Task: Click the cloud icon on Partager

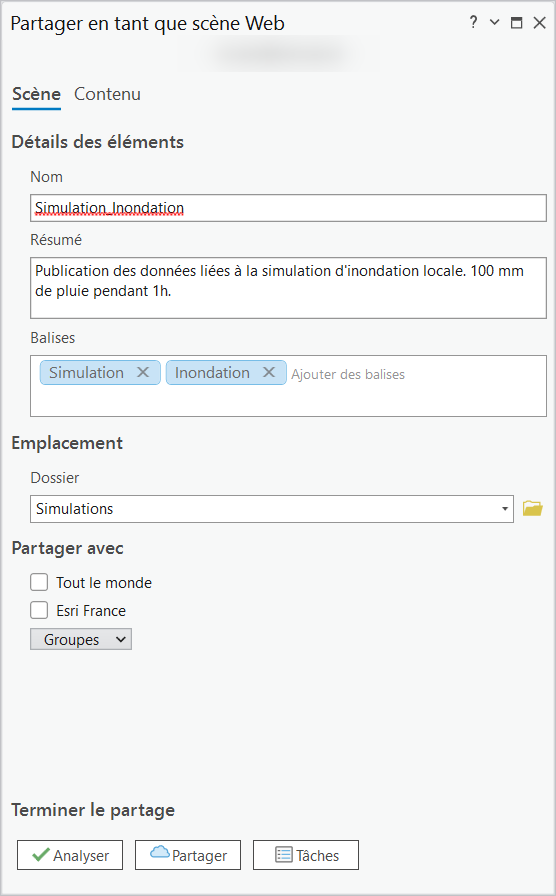Action: click(159, 853)
